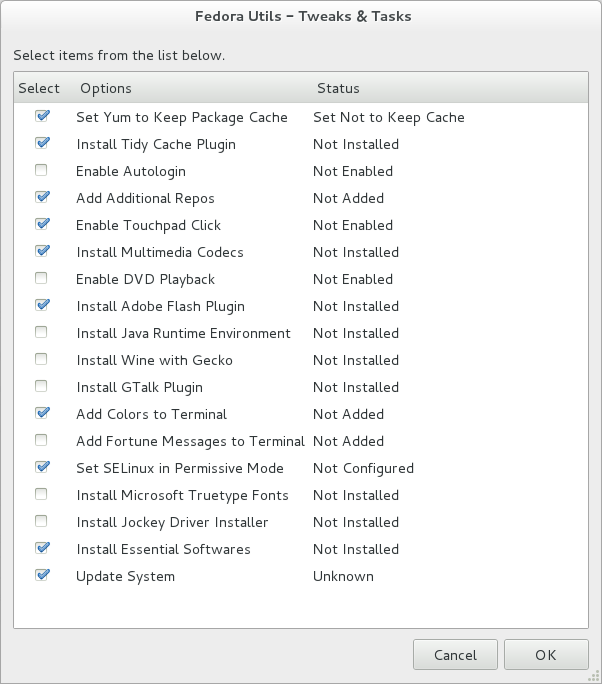Click 'Install Java Runtime Environment' text
This screenshot has width=602, height=684.
(183, 333)
